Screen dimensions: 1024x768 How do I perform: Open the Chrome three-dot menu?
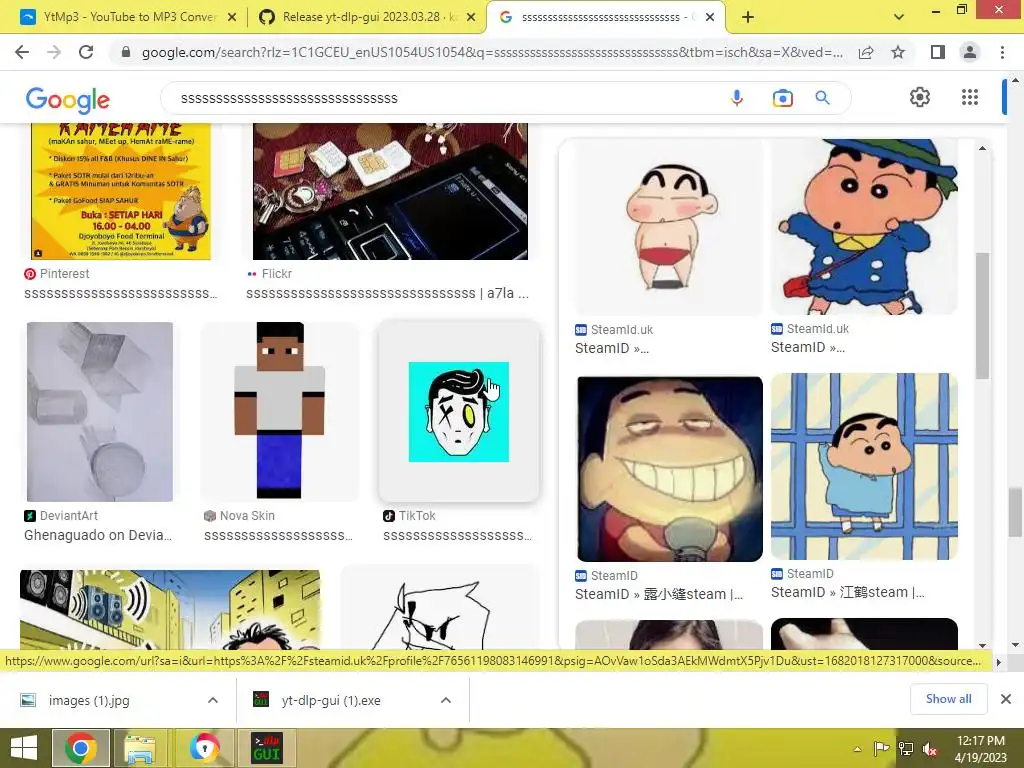[x=1002, y=52]
